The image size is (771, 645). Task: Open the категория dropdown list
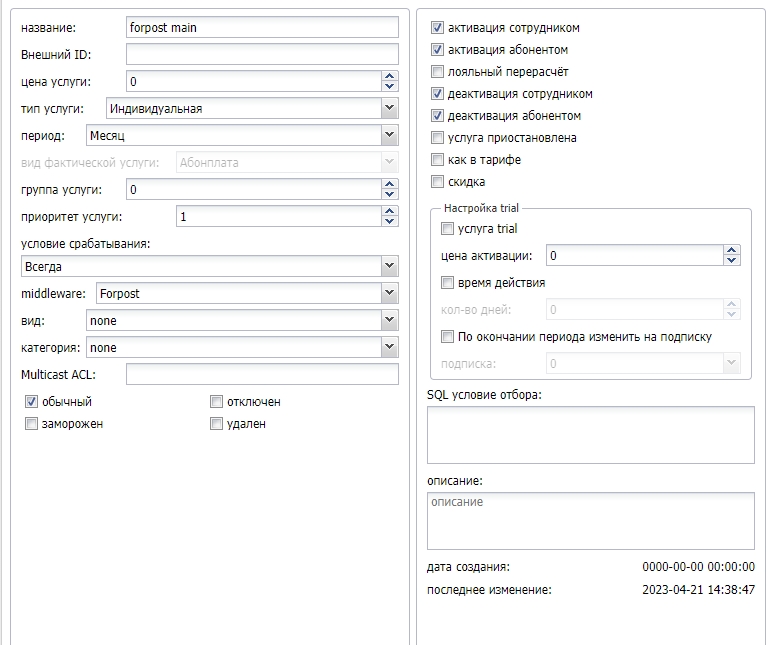(389, 348)
